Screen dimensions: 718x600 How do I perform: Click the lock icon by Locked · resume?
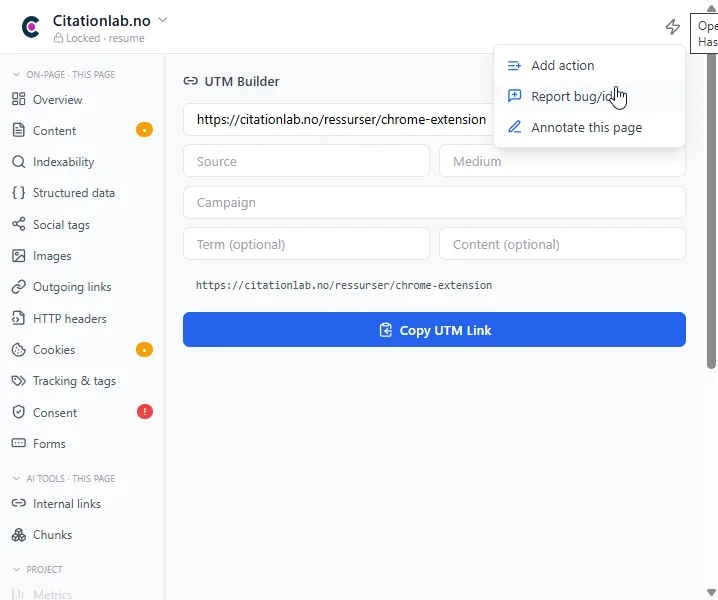(x=58, y=38)
